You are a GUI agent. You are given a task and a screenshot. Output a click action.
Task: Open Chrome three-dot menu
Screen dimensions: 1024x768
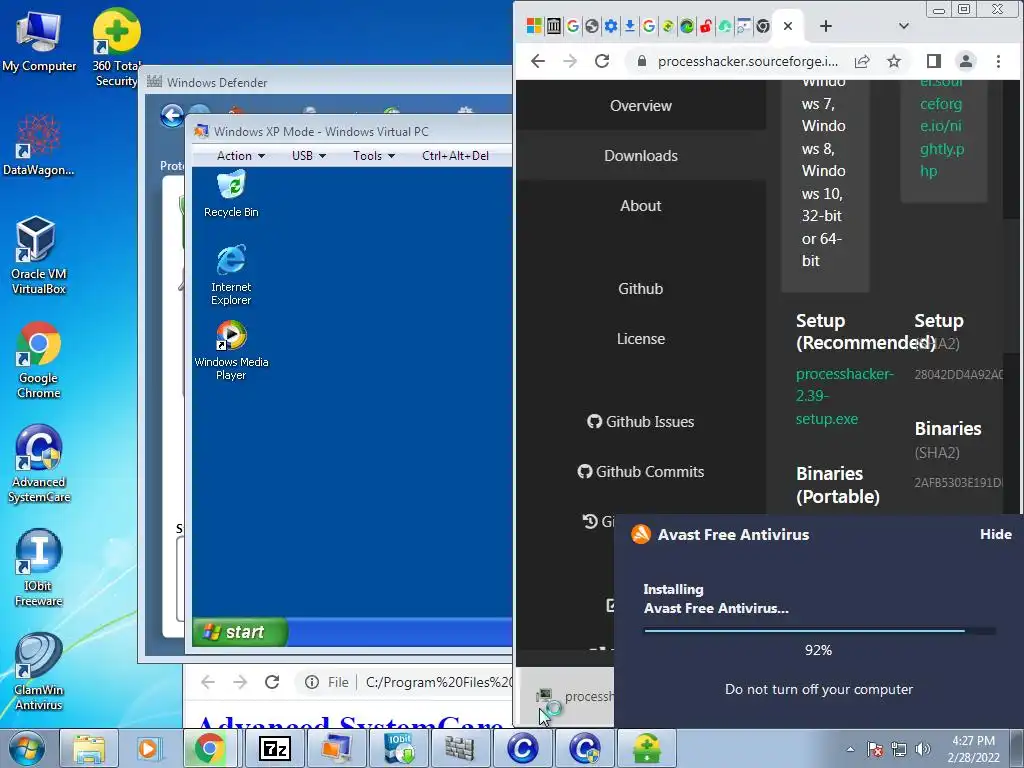[x=998, y=61]
